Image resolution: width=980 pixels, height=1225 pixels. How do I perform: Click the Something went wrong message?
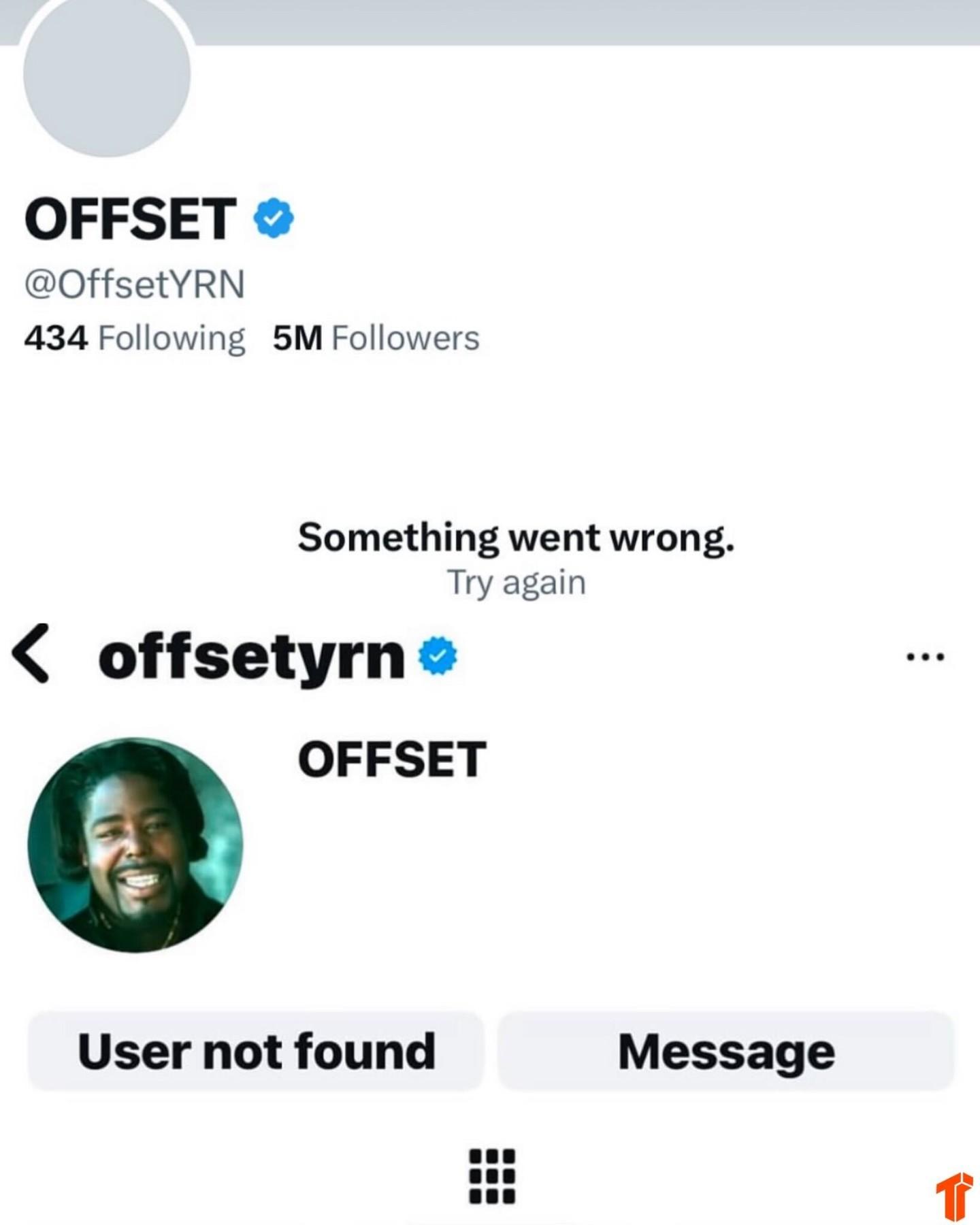click(x=516, y=538)
